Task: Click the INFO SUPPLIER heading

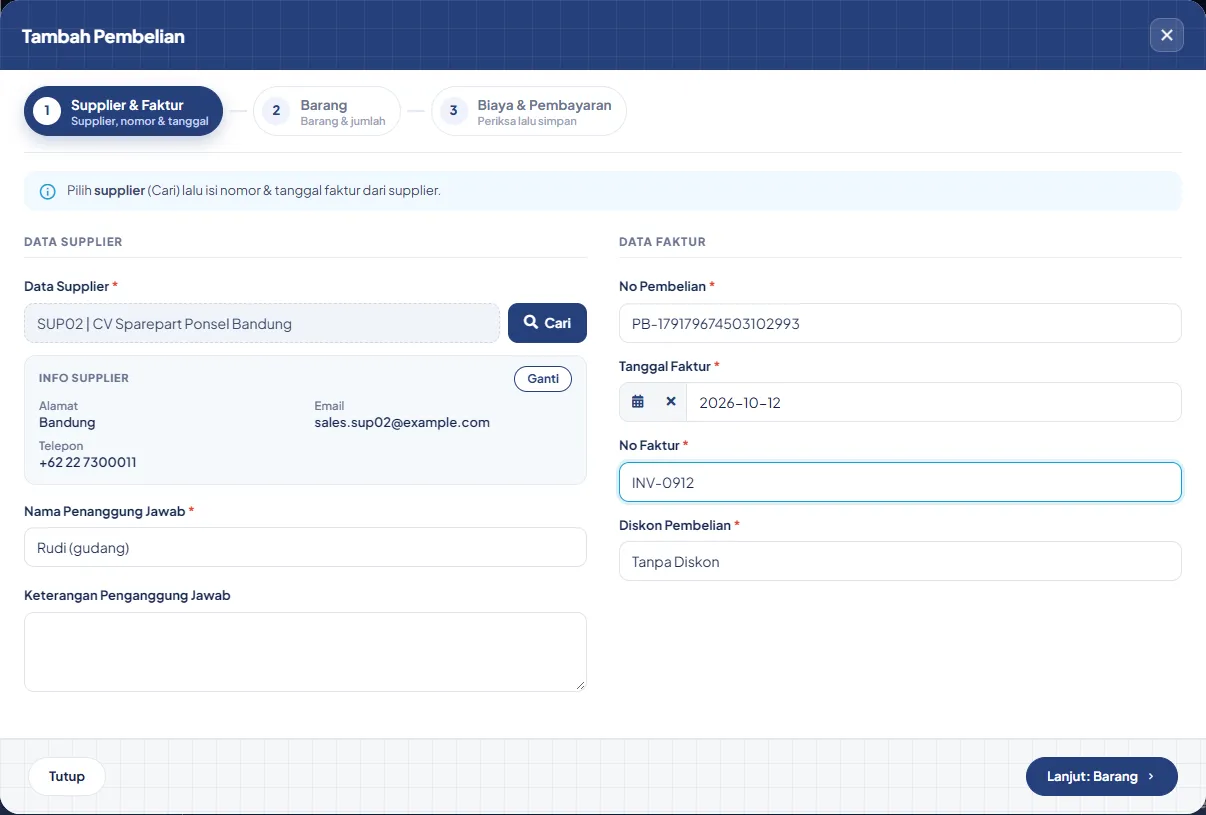Action: pyautogui.click(x=84, y=378)
